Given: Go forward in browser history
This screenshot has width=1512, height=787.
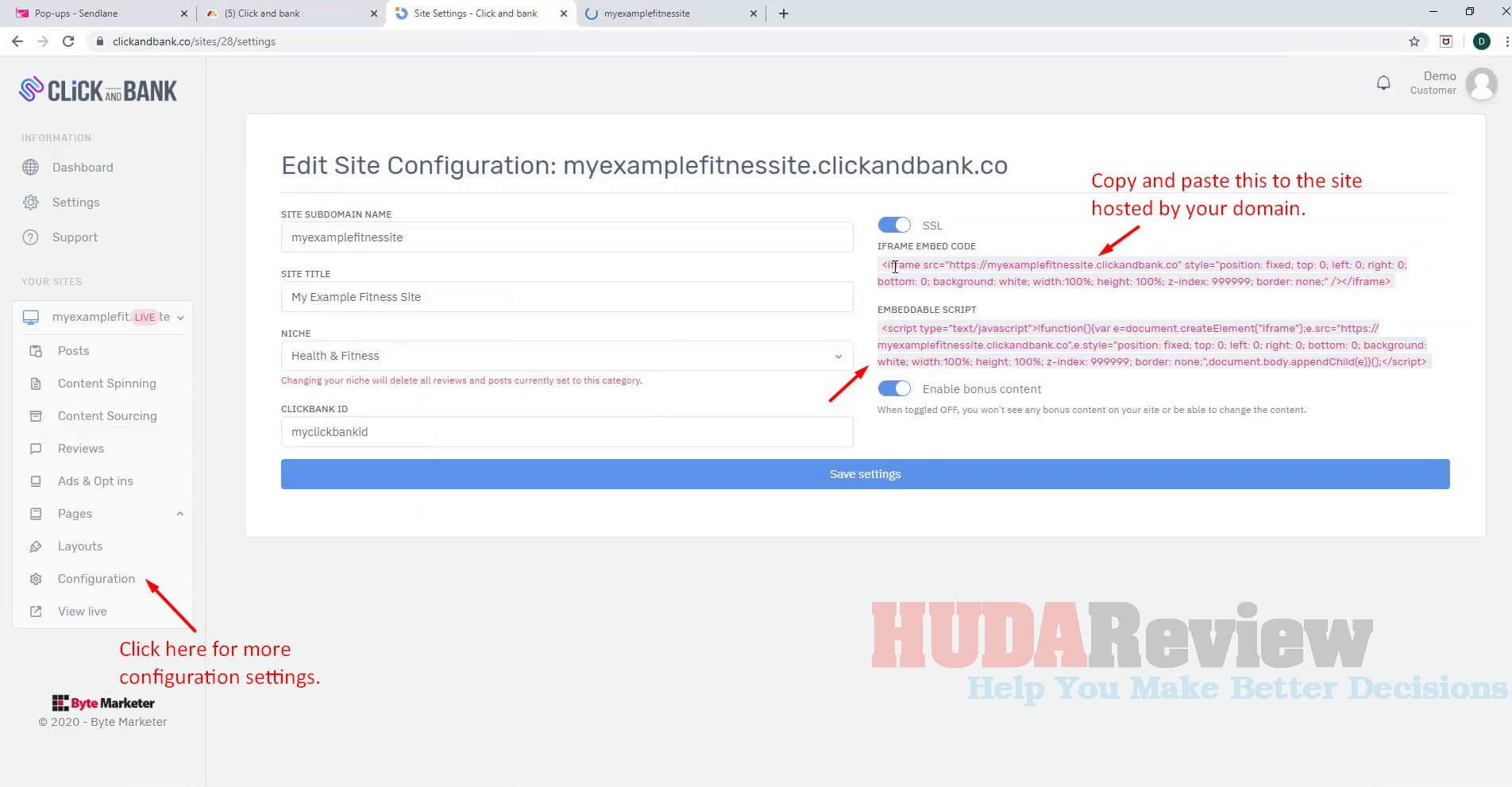Looking at the screenshot, I should pos(43,41).
